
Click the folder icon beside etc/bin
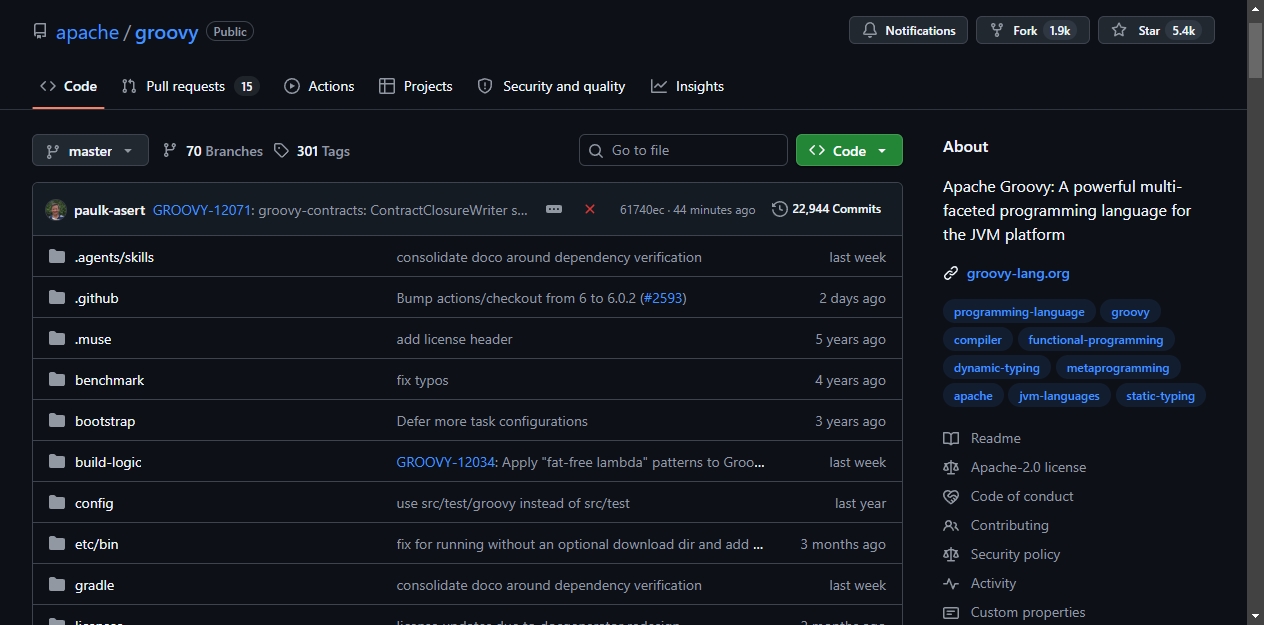click(x=57, y=544)
